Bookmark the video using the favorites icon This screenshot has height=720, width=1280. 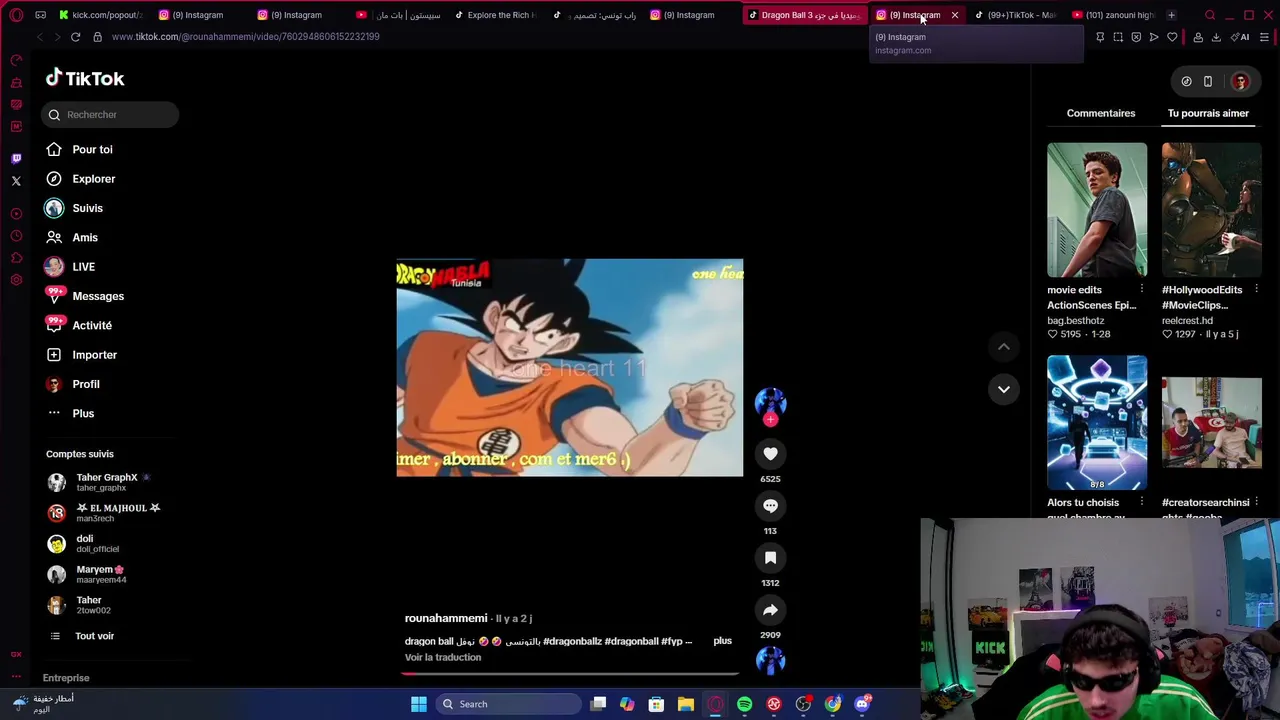pos(770,558)
